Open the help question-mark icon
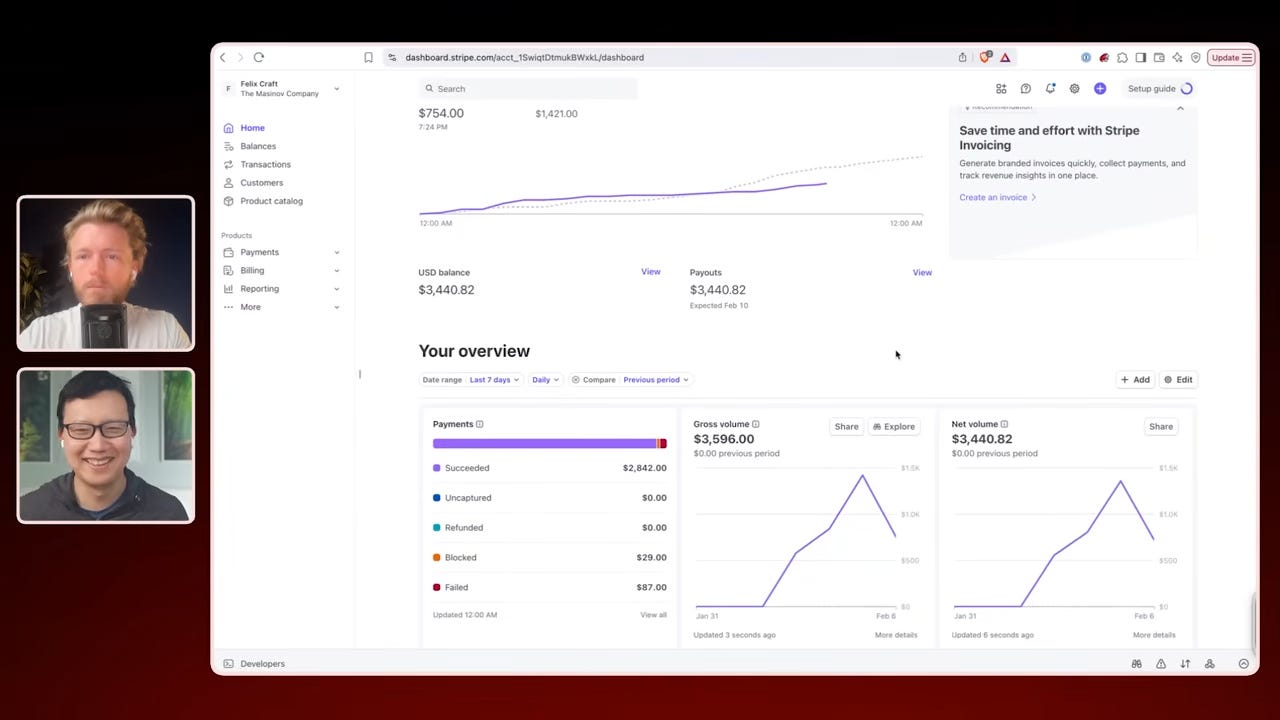 click(x=1025, y=88)
